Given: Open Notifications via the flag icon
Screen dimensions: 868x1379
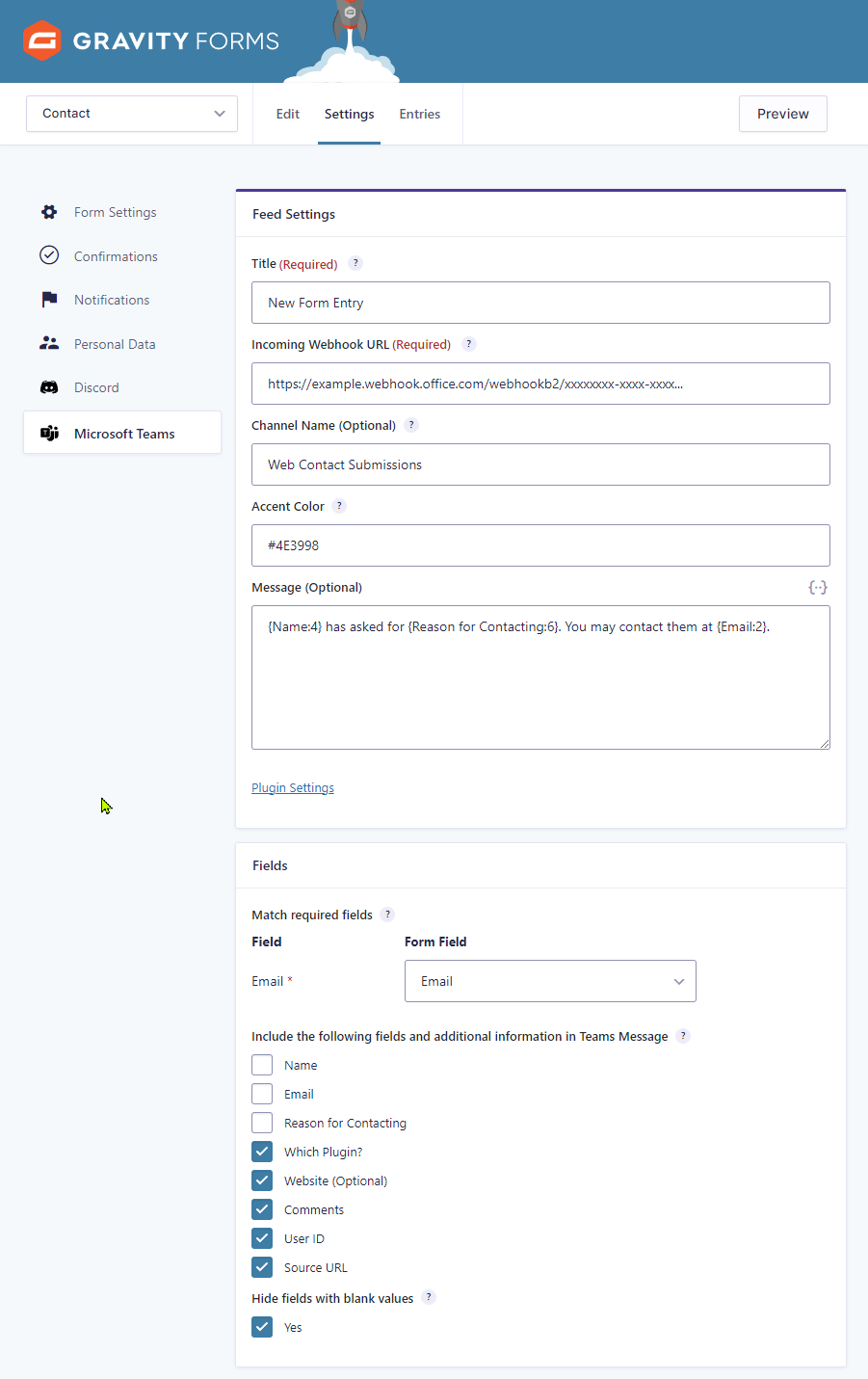Looking at the screenshot, I should click(48, 299).
